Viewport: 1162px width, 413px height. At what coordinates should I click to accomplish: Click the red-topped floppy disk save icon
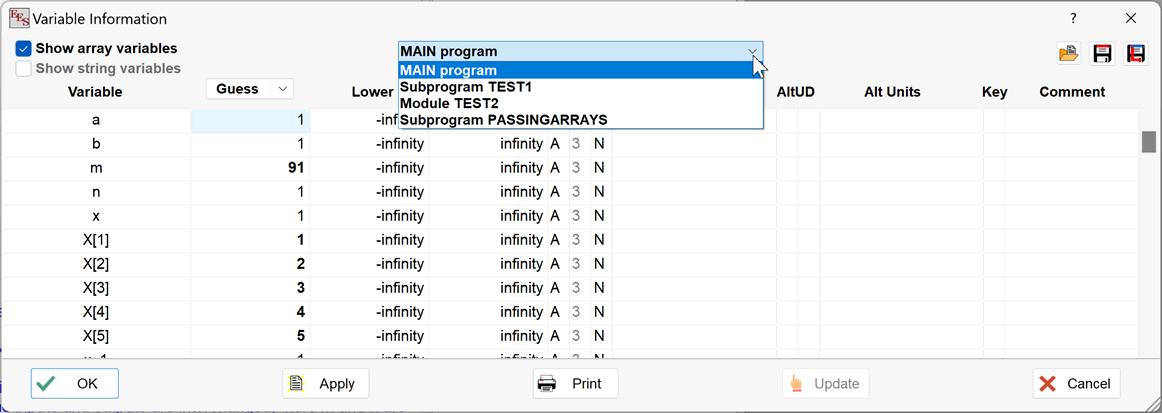pos(1102,54)
